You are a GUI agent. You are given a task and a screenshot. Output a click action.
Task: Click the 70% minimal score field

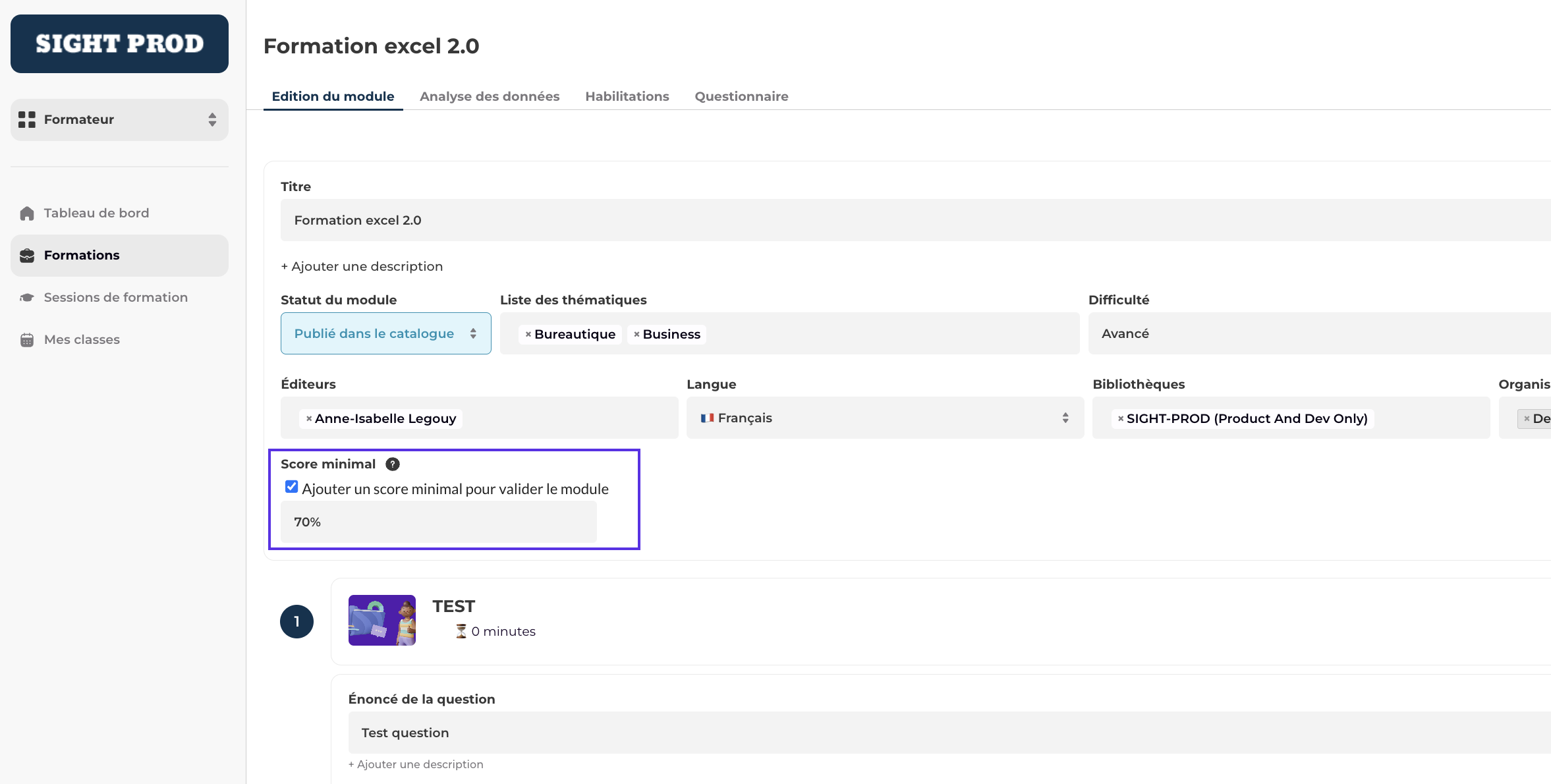438,522
